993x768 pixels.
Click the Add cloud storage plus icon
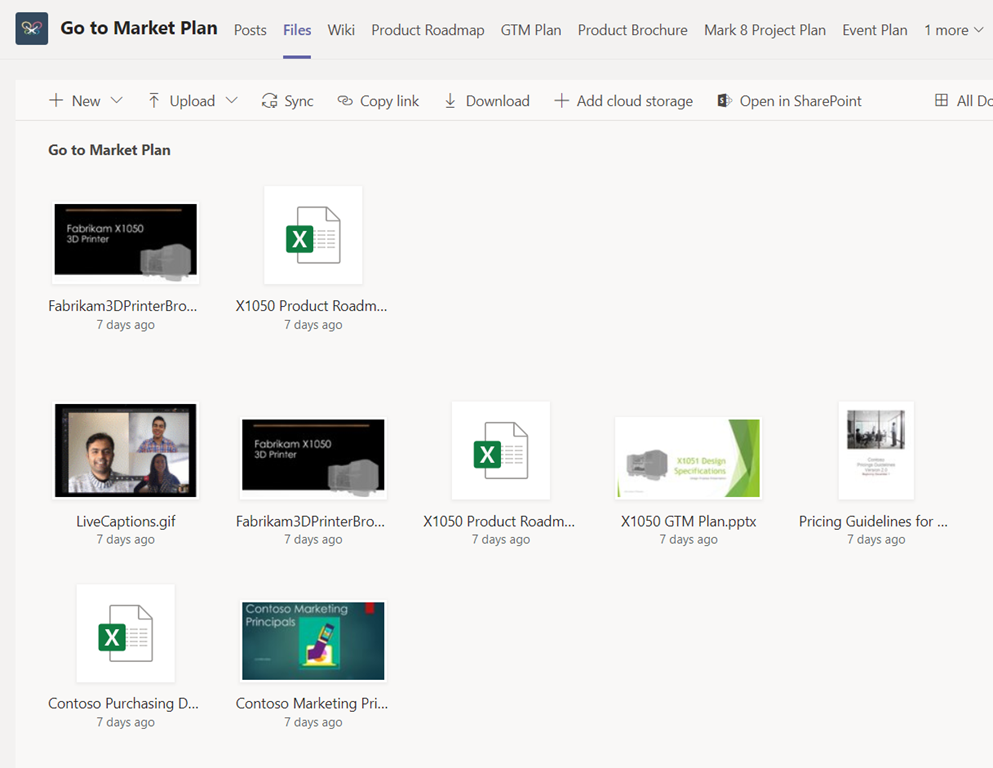click(561, 101)
